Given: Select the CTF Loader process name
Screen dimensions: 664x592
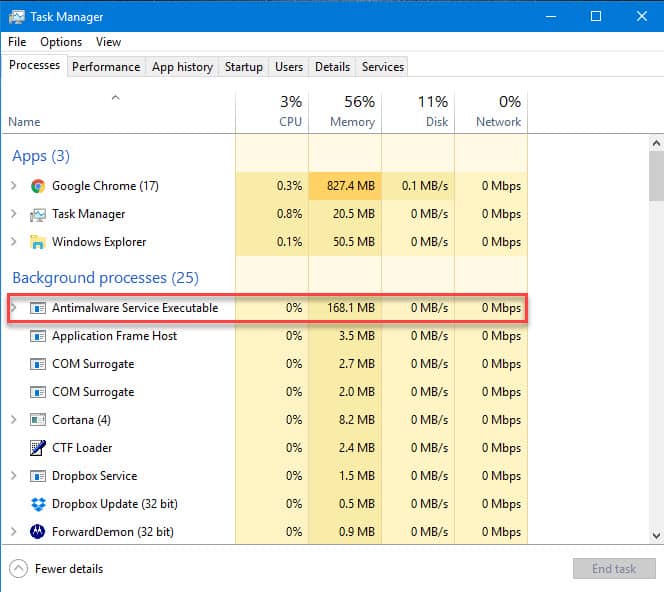Looking at the screenshot, I should click(x=82, y=448).
